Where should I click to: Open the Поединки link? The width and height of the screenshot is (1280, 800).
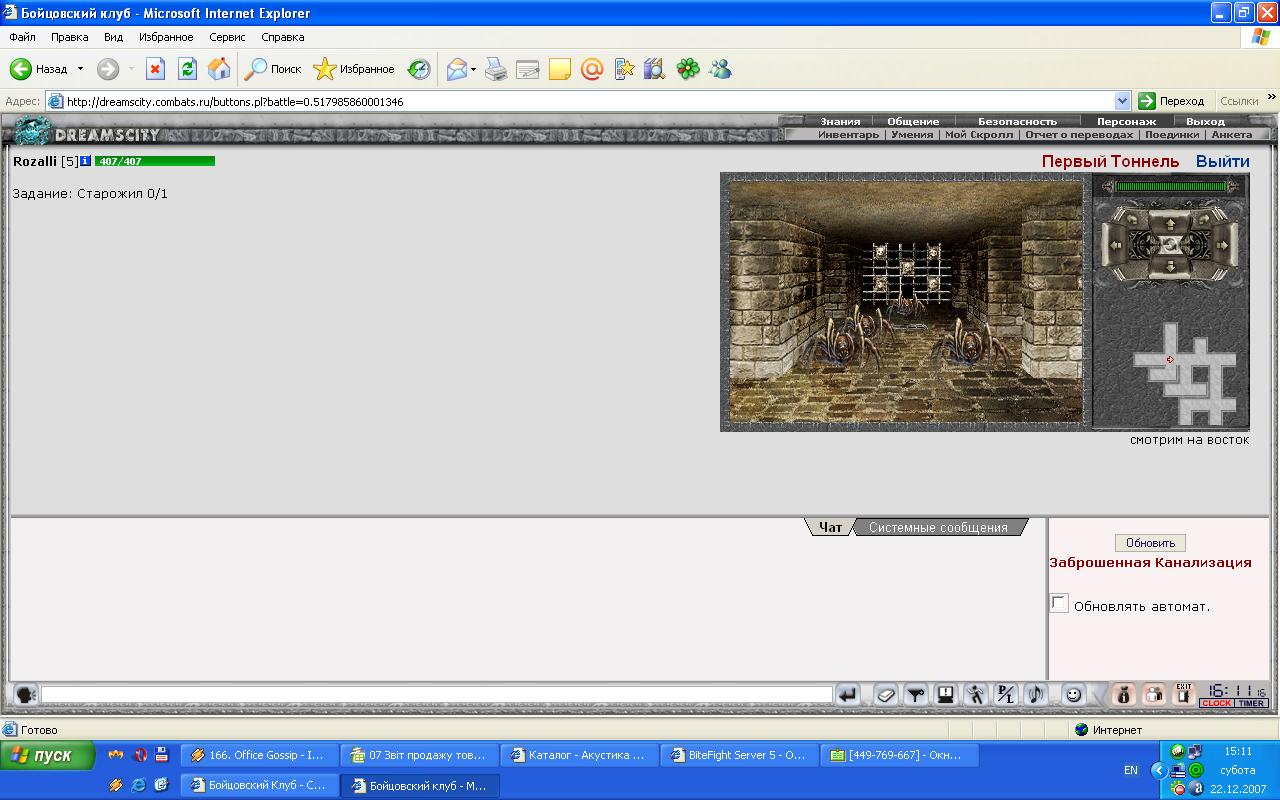[x=1172, y=134]
